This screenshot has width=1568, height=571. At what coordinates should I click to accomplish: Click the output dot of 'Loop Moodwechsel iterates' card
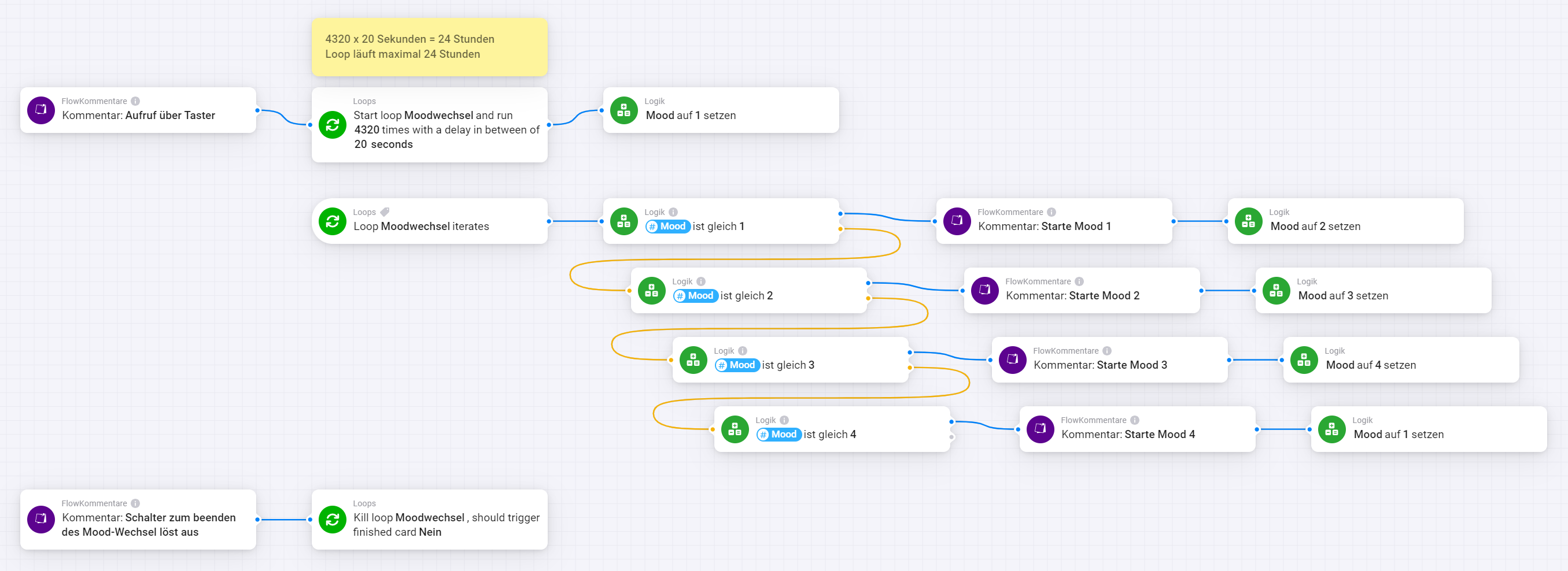click(549, 221)
